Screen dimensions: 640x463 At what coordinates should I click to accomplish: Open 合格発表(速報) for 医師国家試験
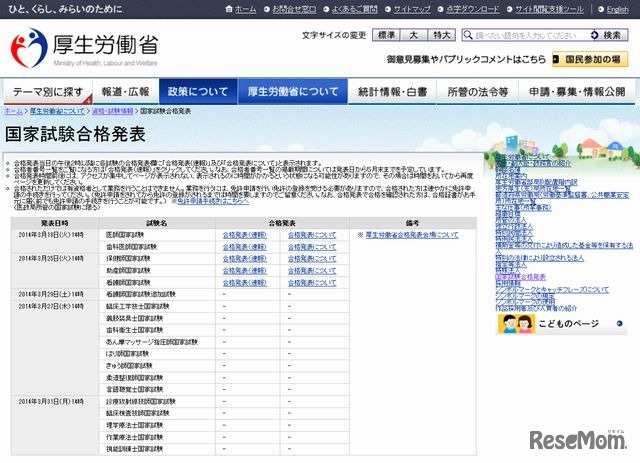[244, 235]
